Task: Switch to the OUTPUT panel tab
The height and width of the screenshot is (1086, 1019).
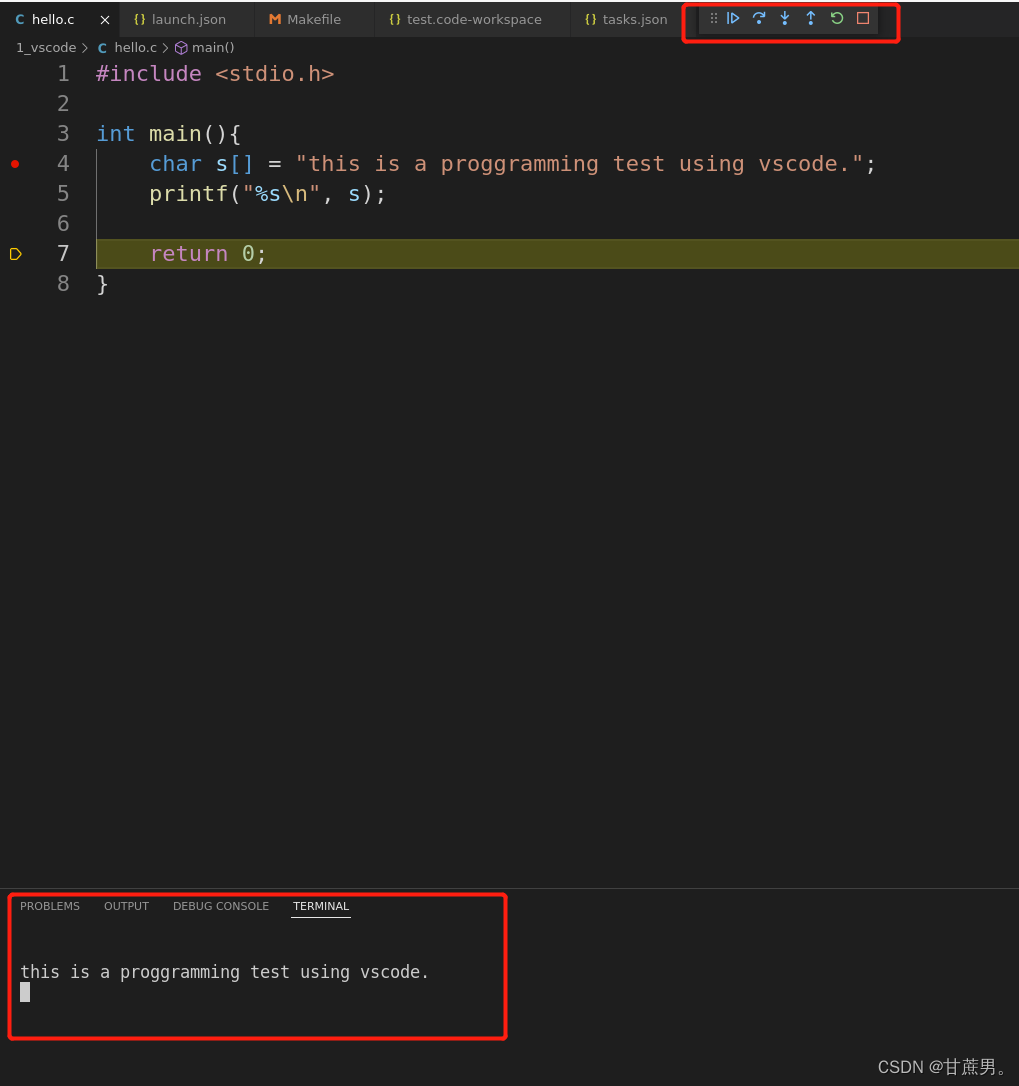Action: (126, 906)
